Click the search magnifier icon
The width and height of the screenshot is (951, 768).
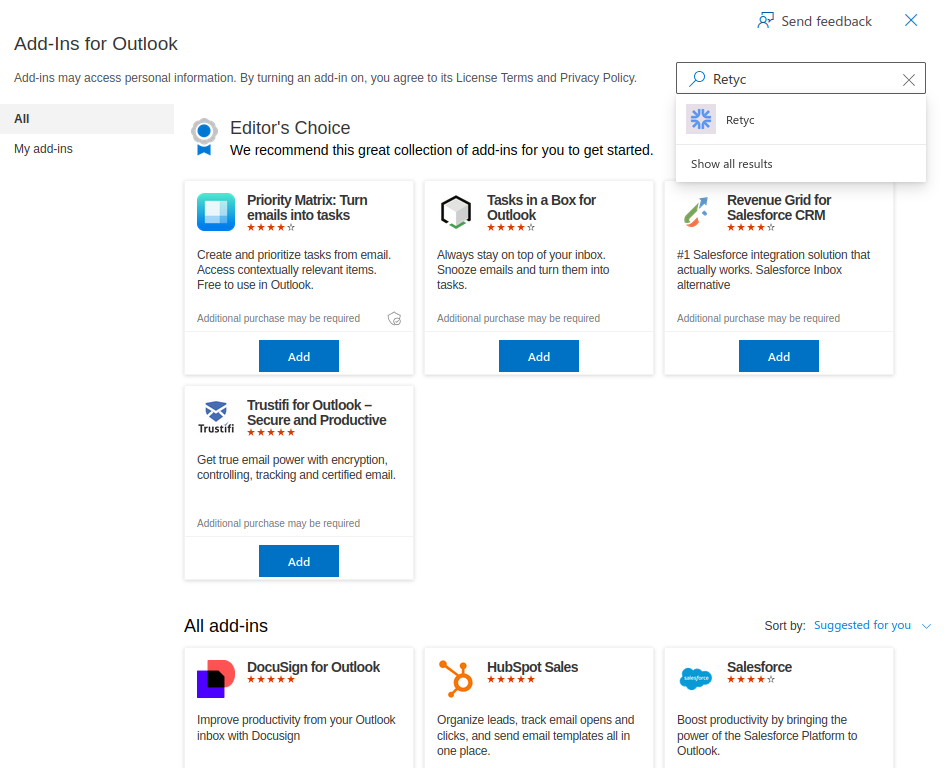[697, 78]
